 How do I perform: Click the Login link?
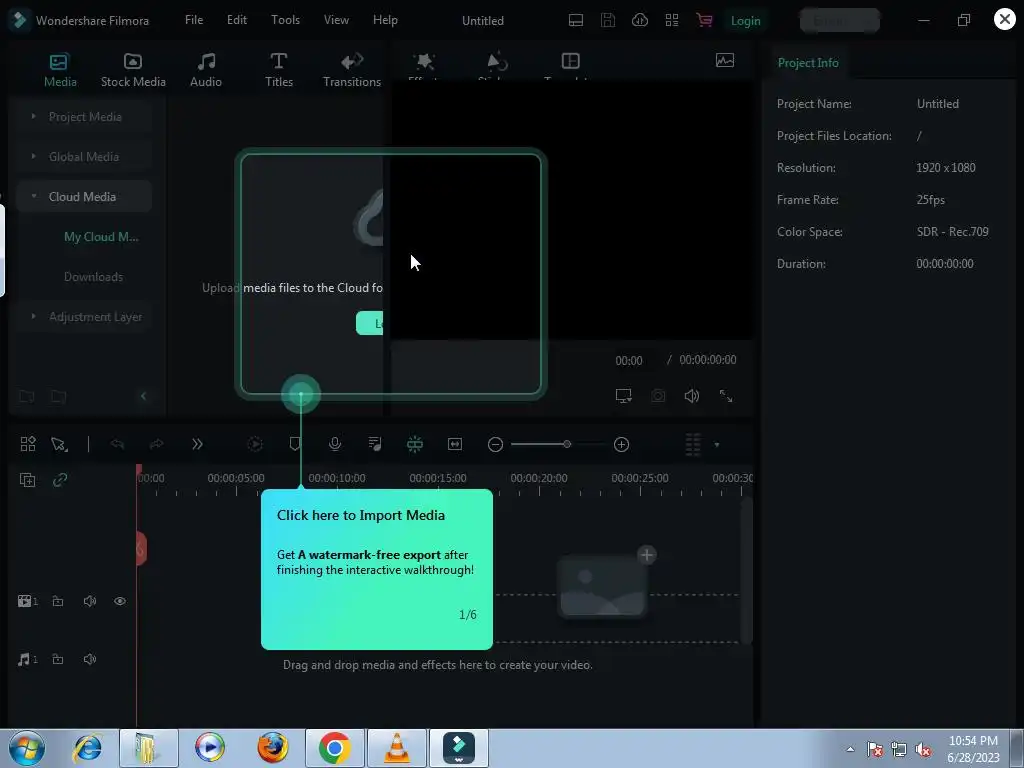pyautogui.click(x=746, y=21)
